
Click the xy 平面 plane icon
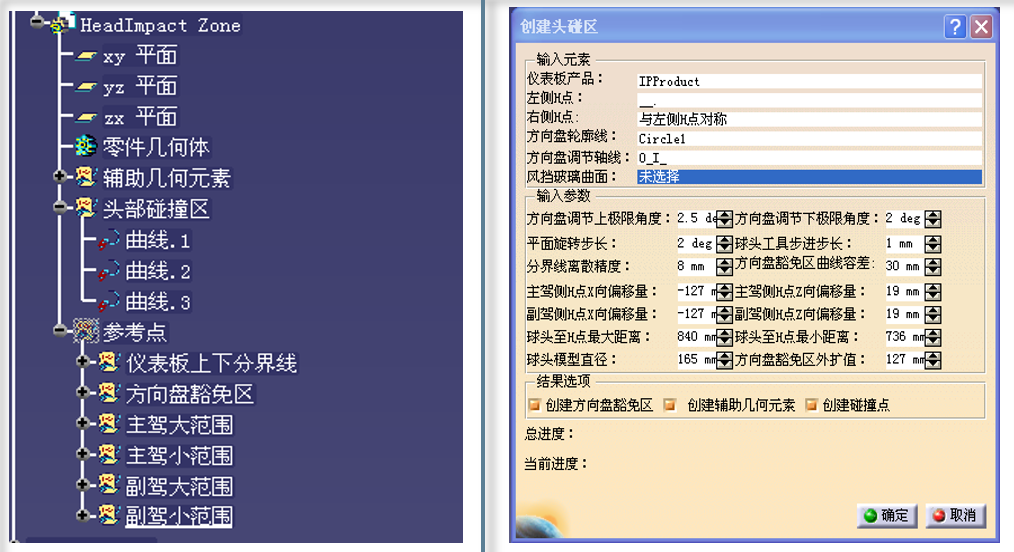pyautogui.click(x=86, y=56)
